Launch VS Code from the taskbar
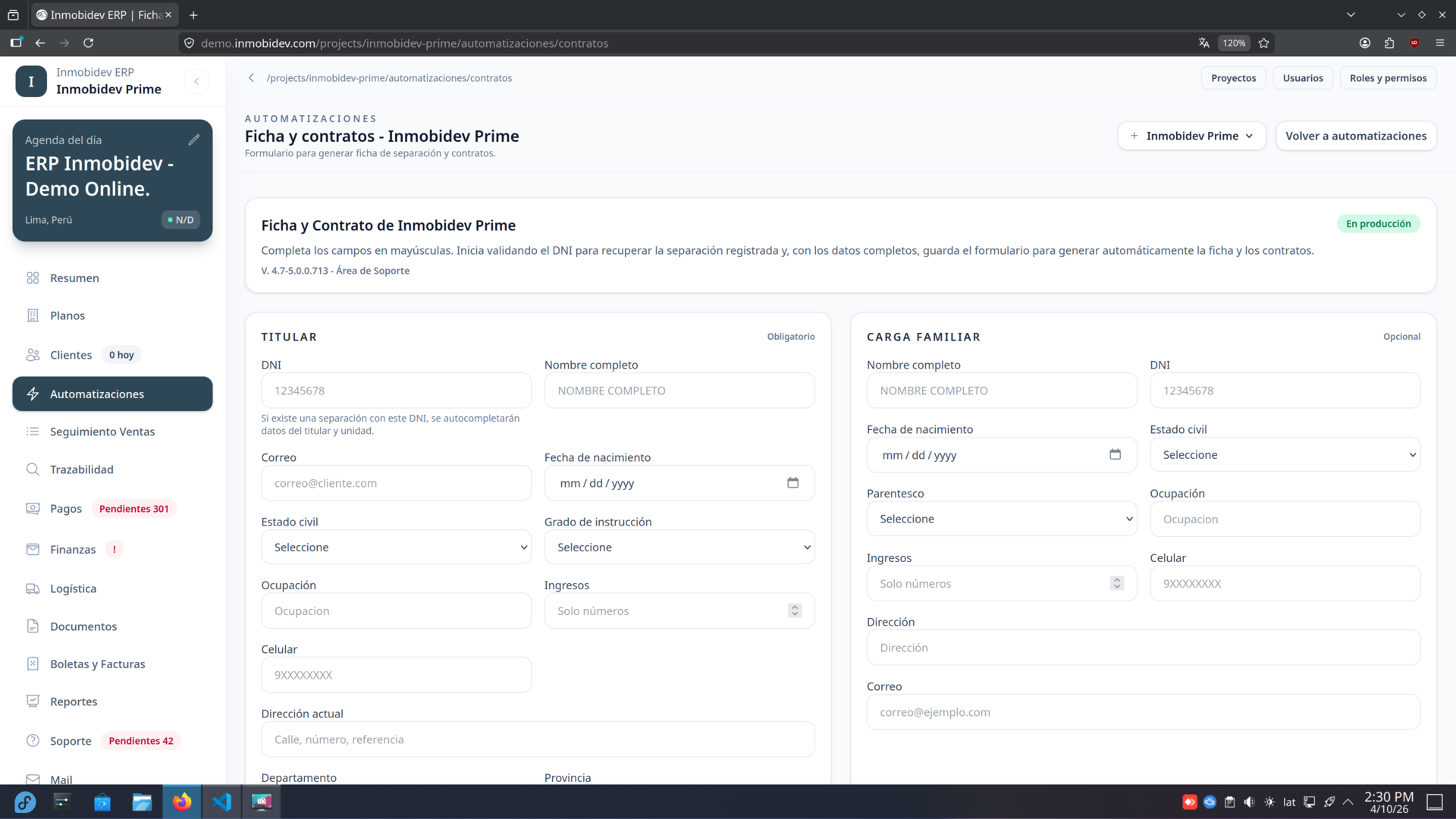 tap(221, 802)
